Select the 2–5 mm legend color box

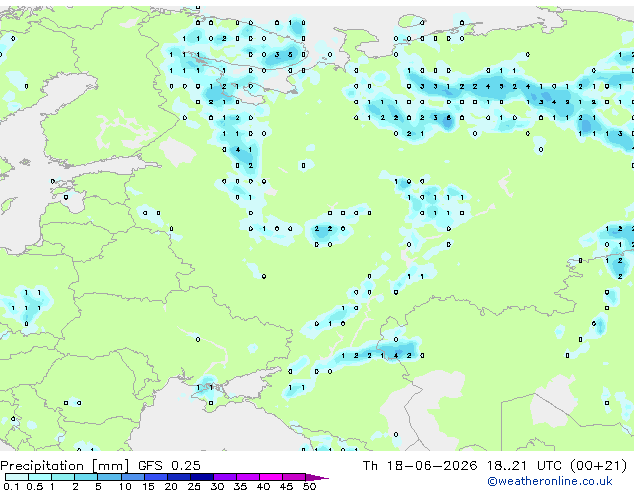[x=86, y=477]
